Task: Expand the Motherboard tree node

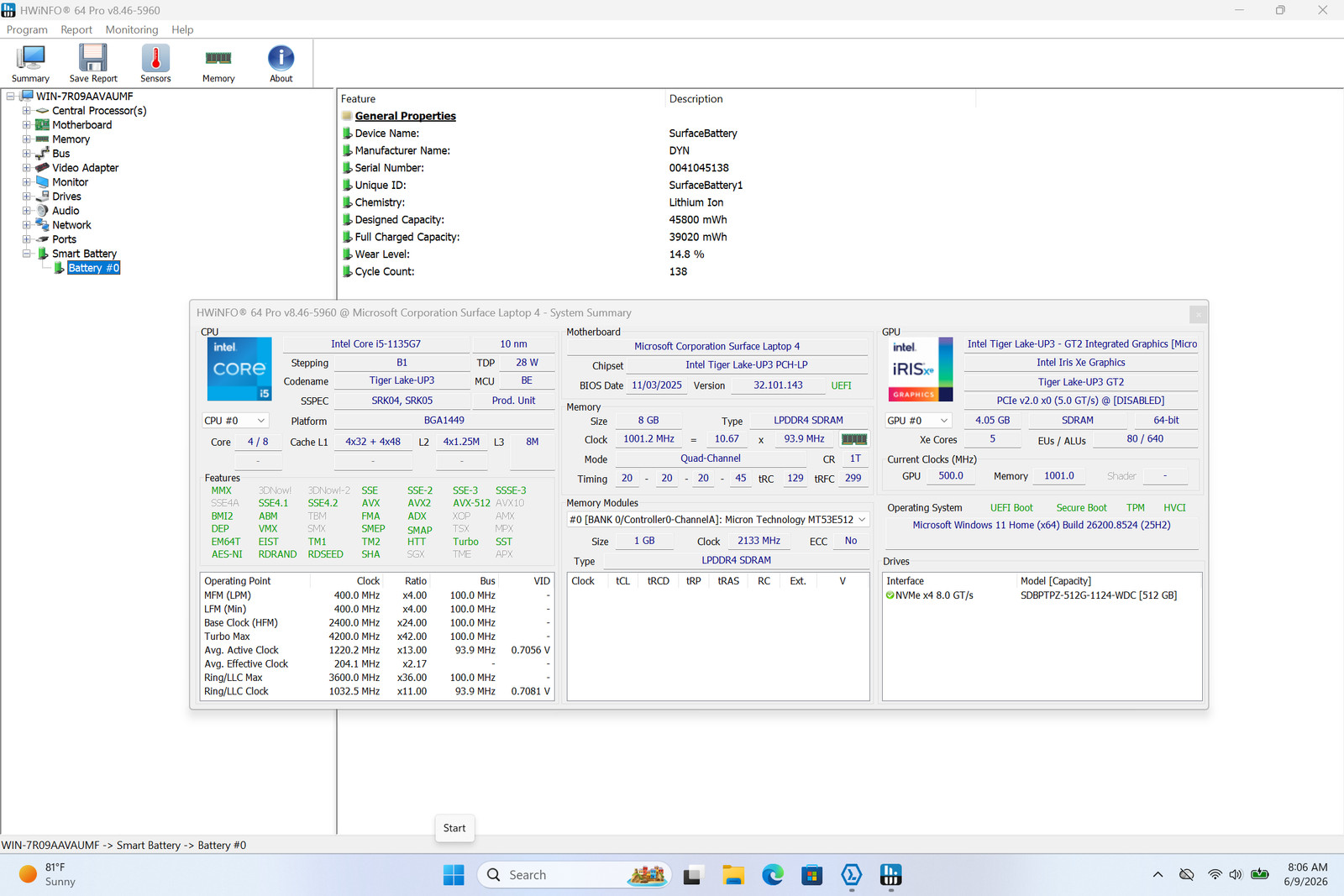Action: [x=27, y=125]
